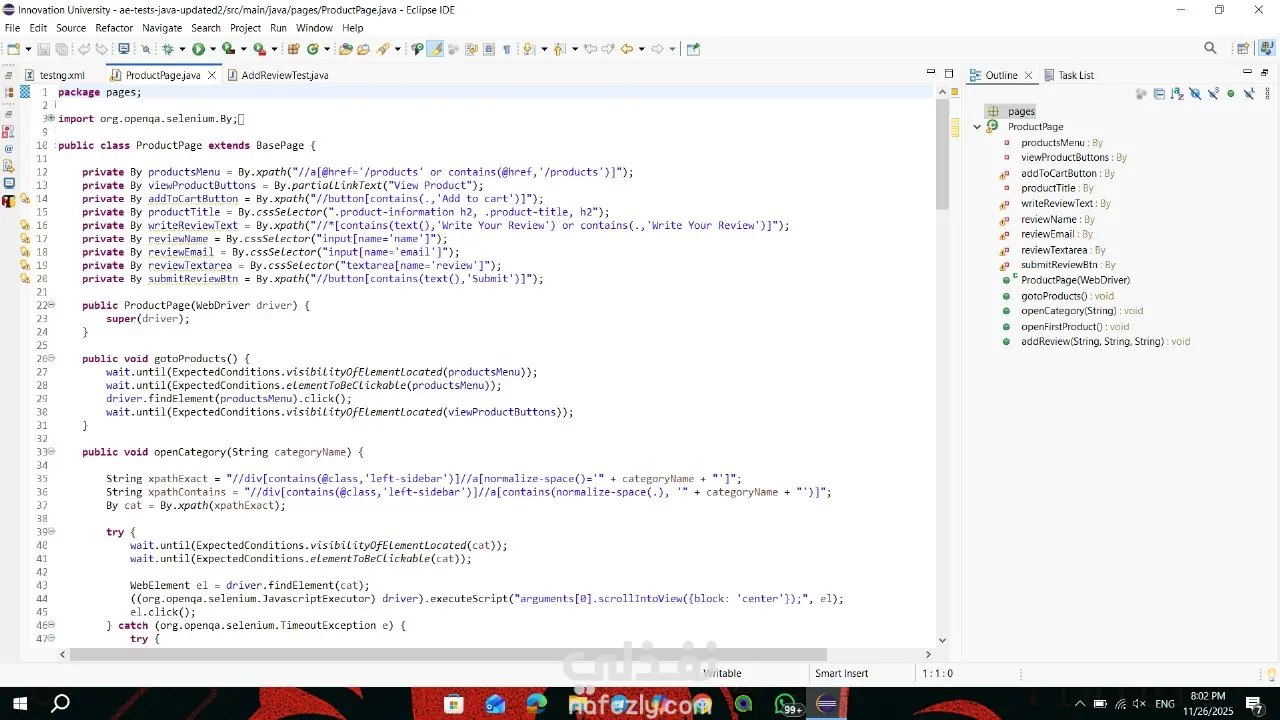This screenshot has height=720, width=1280.
Task: Click the Open Perspective icon
Action: click(x=1243, y=49)
